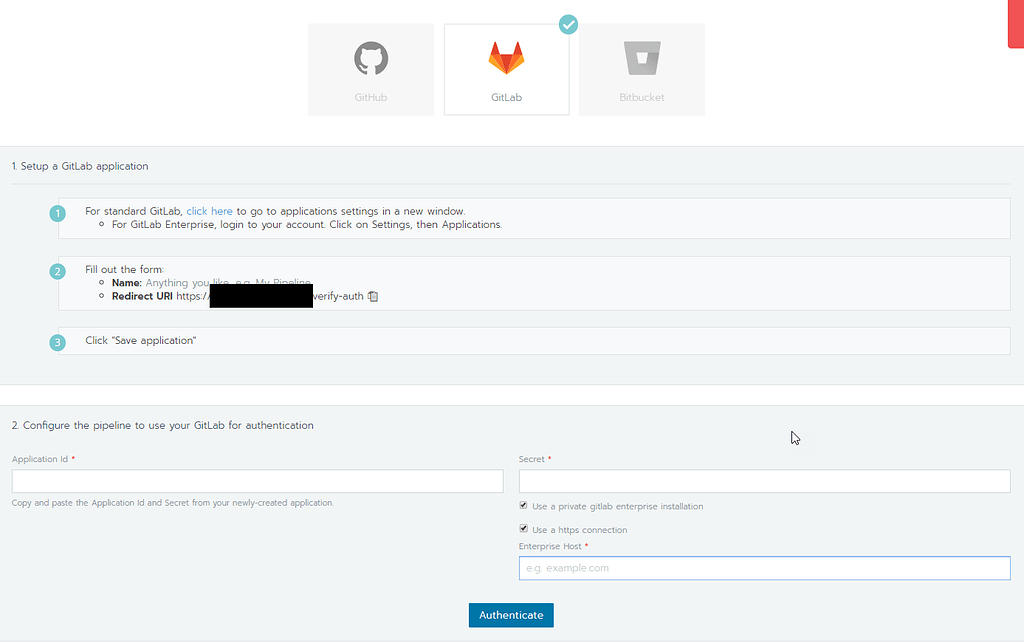The width and height of the screenshot is (1024, 643).
Task: Focus the Application Id input field
Action: [x=257, y=481]
